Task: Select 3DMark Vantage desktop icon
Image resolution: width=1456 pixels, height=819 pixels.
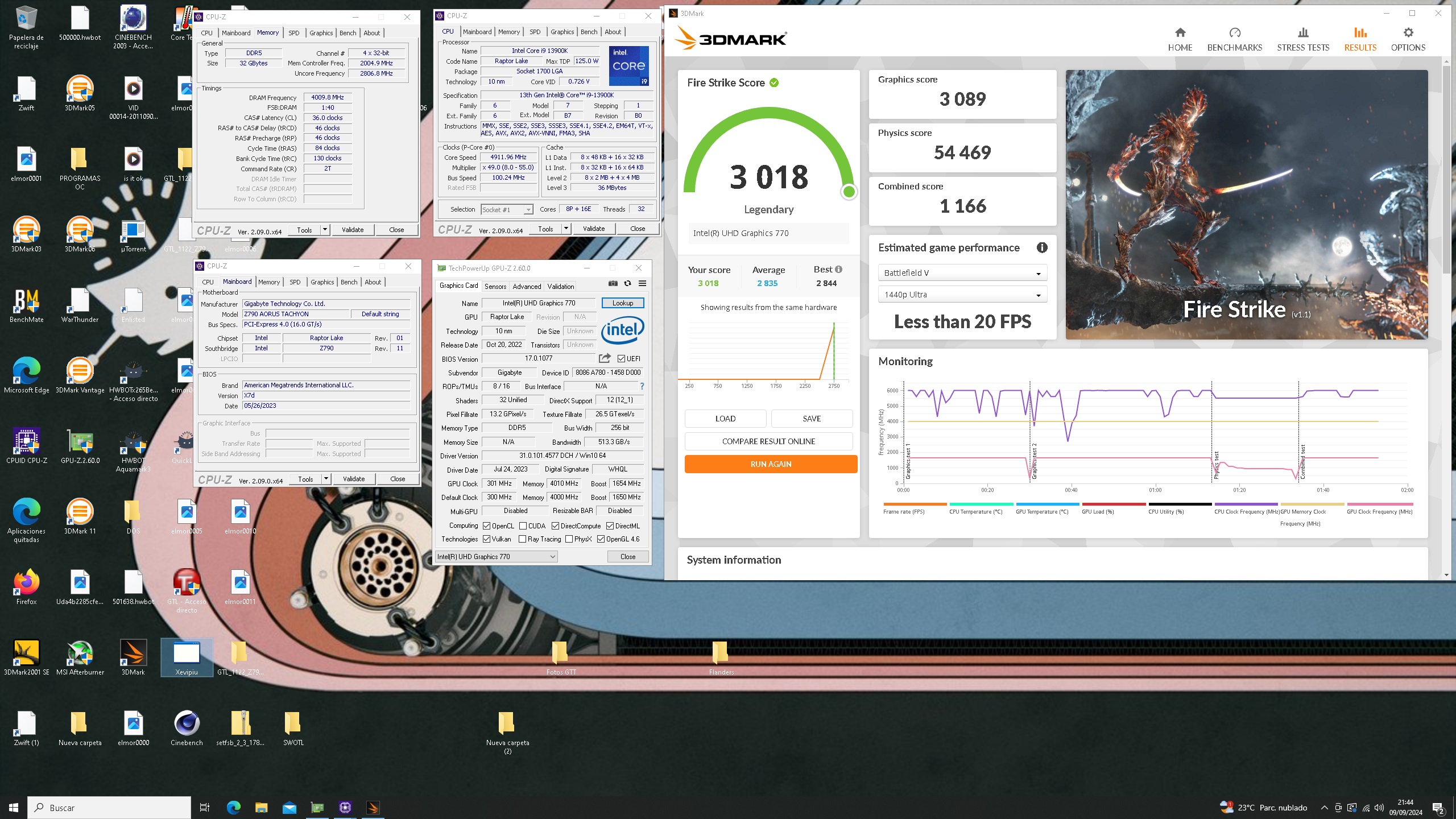Action: tap(80, 376)
